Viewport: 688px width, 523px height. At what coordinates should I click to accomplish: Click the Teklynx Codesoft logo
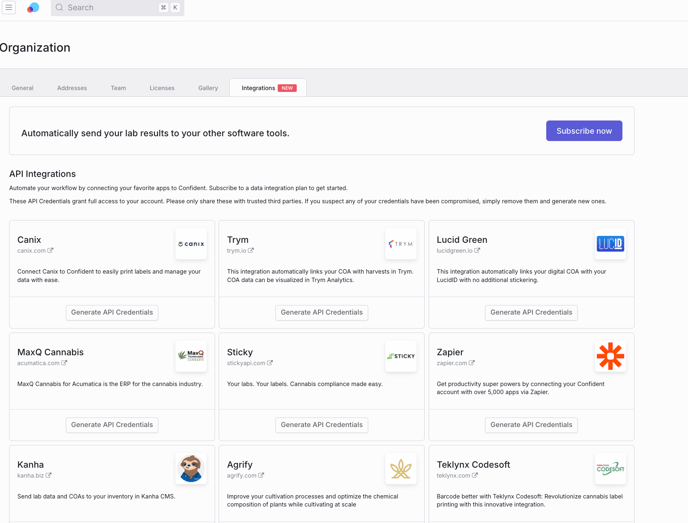point(610,469)
